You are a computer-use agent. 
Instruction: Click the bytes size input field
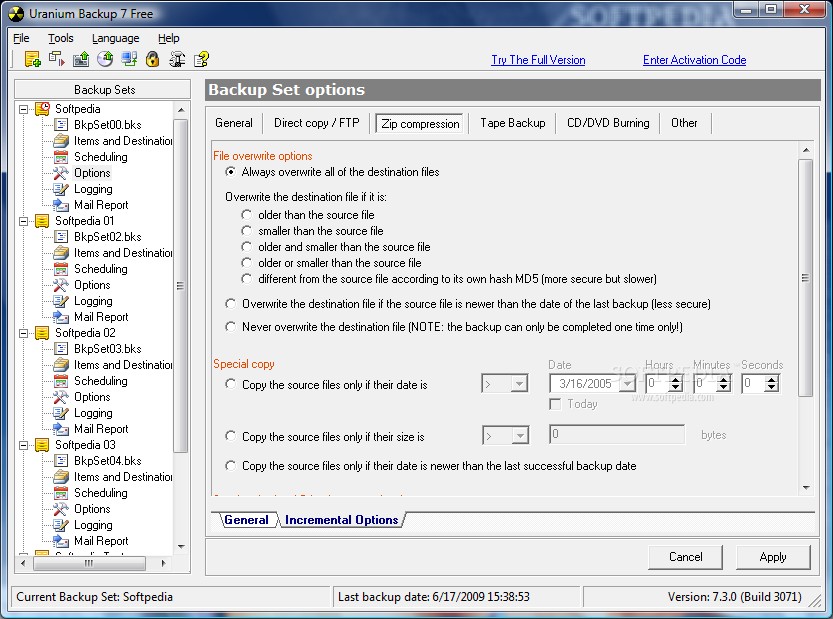617,434
